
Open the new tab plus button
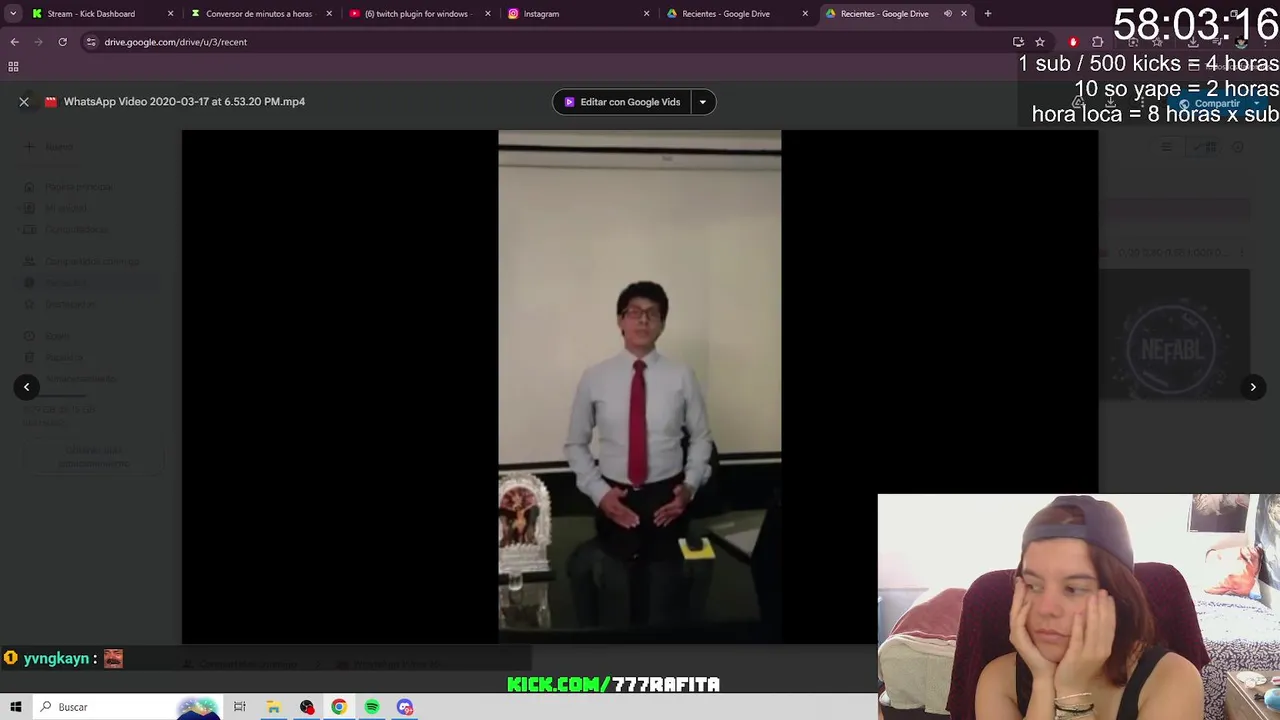[x=988, y=14]
